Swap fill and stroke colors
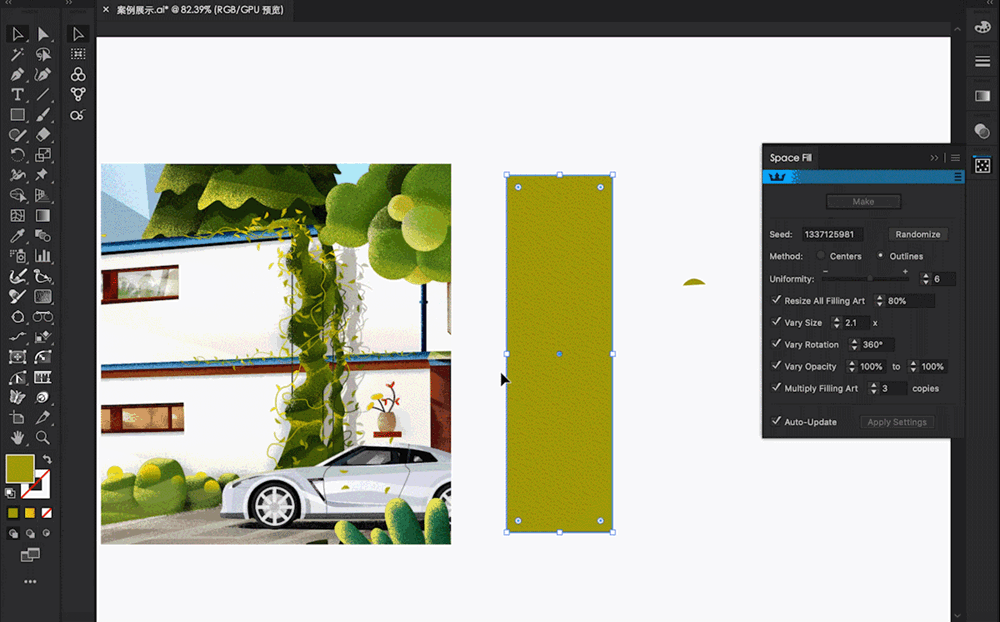The width and height of the screenshot is (1000, 622). coord(47,459)
